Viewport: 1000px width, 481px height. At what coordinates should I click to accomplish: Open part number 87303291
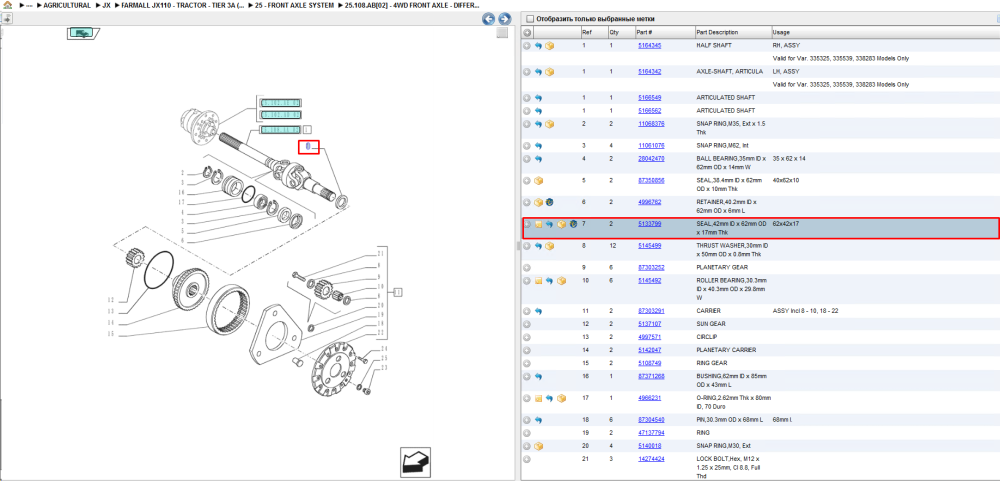pyautogui.click(x=651, y=311)
